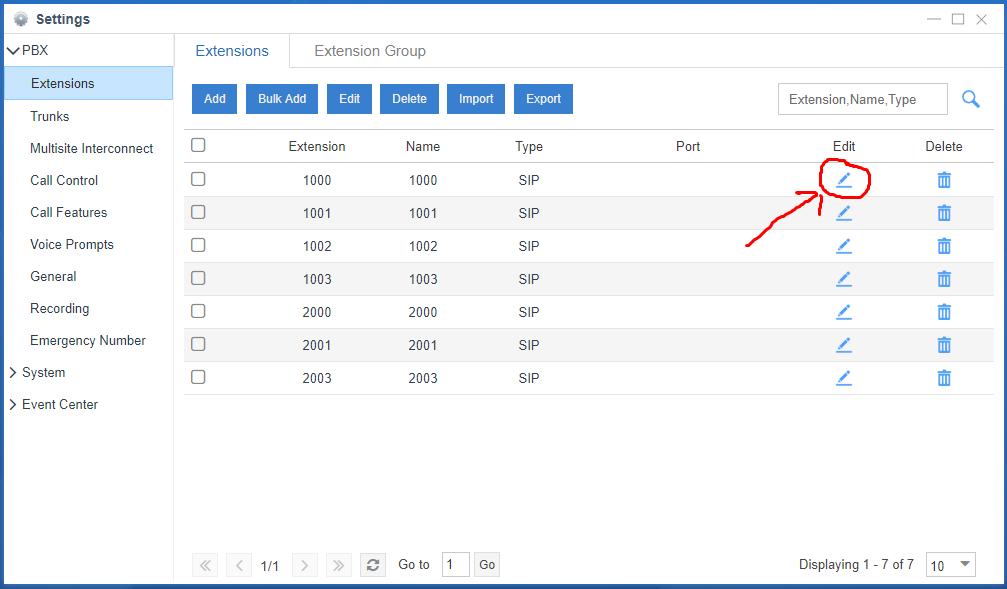Select the Extensions tab

(x=232, y=51)
